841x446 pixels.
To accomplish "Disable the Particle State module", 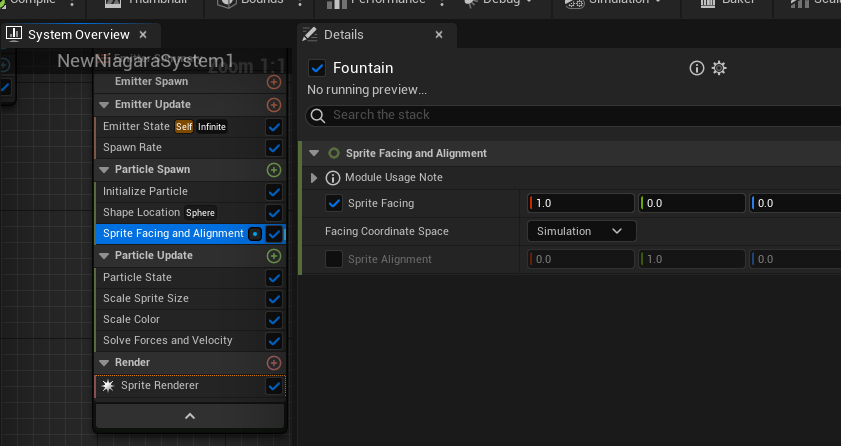I will pyautogui.click(x=274, y=278).
